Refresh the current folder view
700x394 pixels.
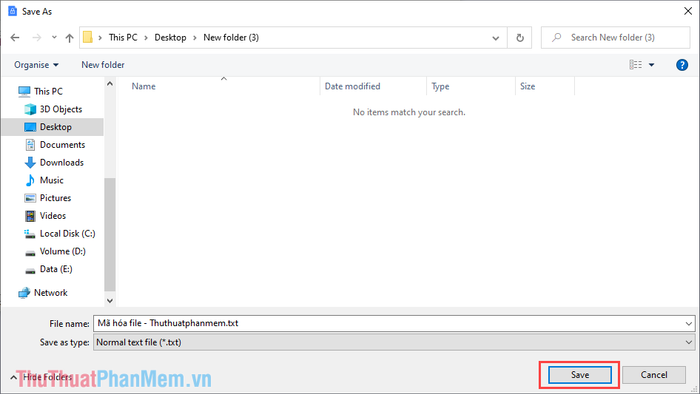click(520, 38)
